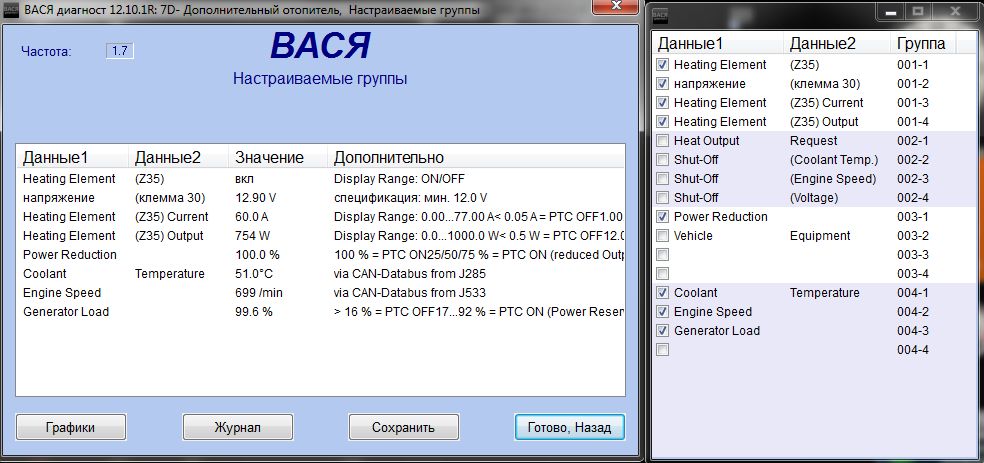Click the Группа column header in selector window
Viewport: 984px width, 463px height.
point(922,44)
